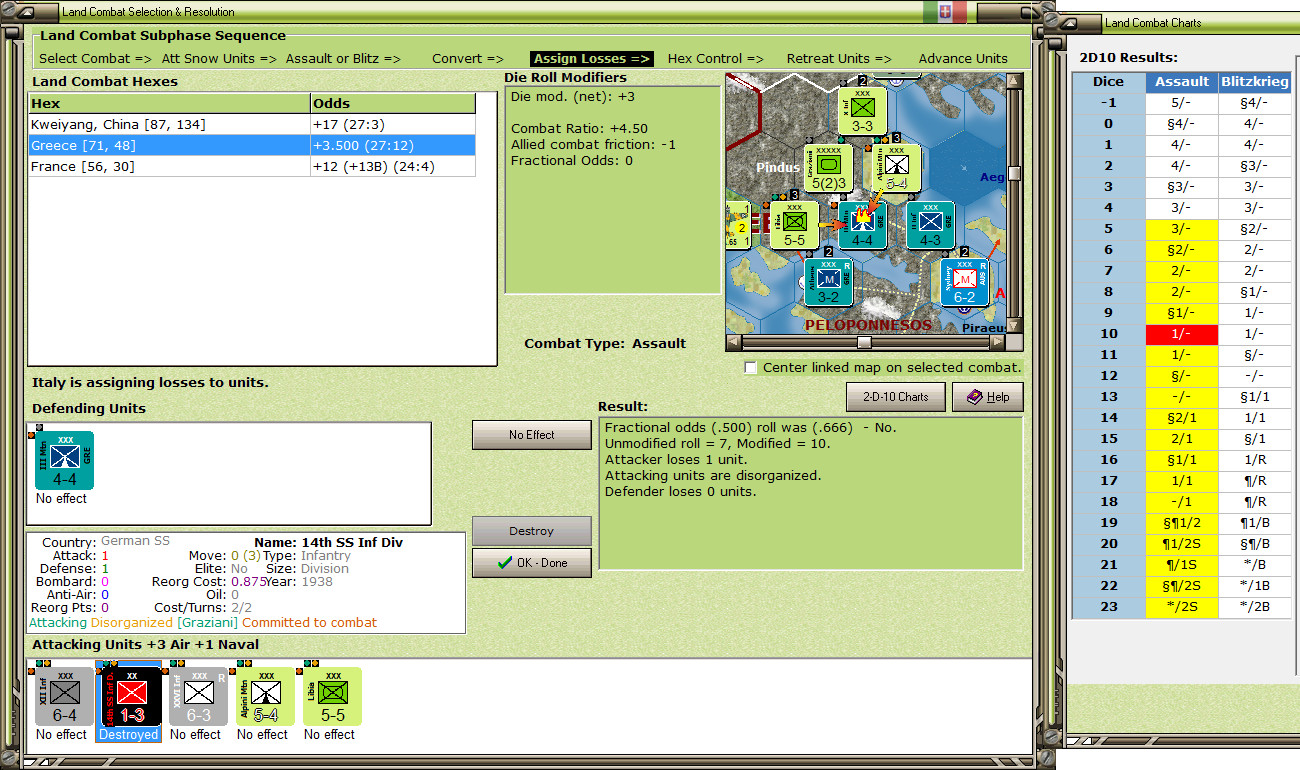This screenshot has width=1300, height=770.
Task: Click the Result text box
Action: point(810,494)
